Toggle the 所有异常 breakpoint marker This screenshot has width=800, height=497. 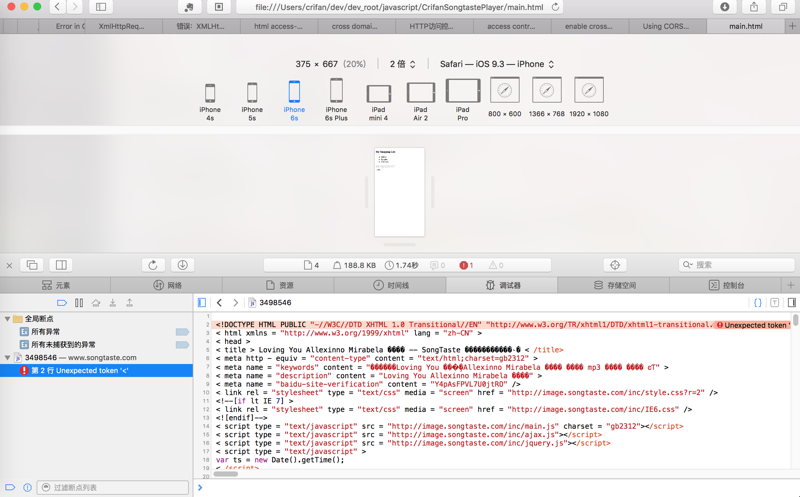tap(182, 332)
